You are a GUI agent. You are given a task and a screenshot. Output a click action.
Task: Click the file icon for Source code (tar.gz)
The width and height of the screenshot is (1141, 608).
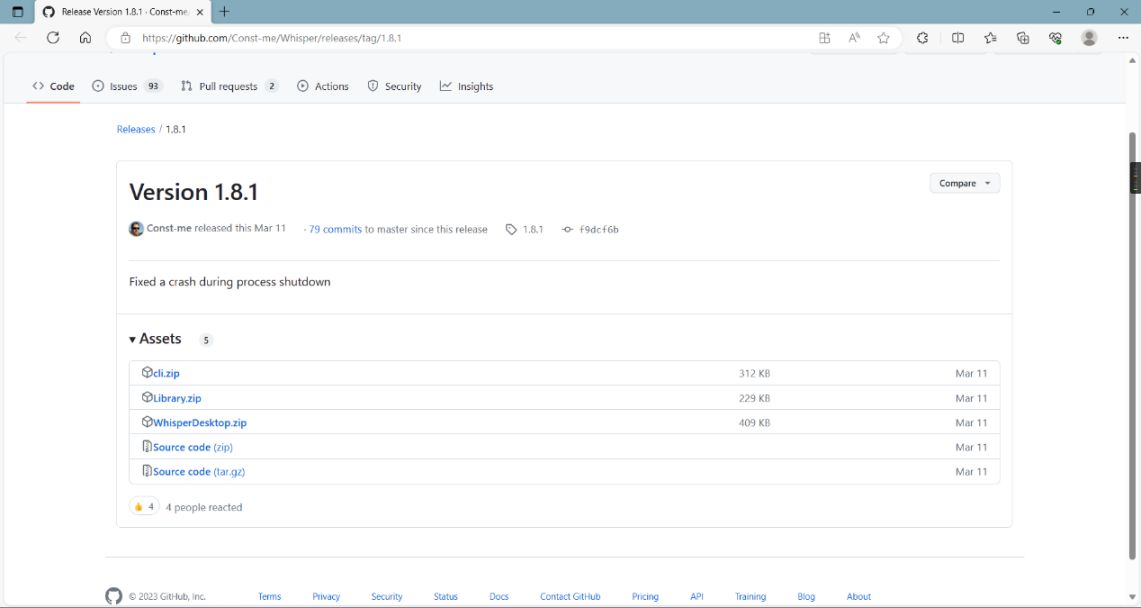[x=147, y=471]
